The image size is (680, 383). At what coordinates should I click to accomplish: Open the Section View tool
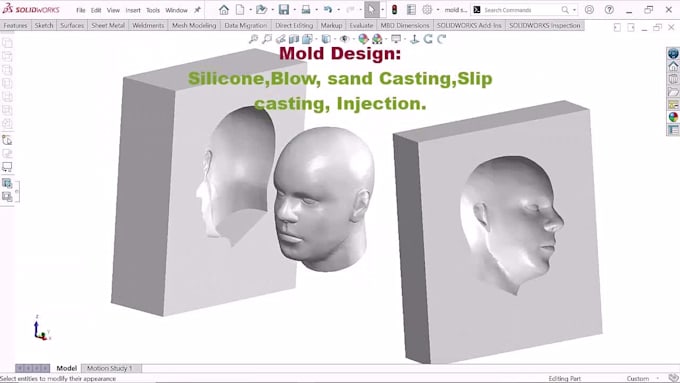coord(294,39)
